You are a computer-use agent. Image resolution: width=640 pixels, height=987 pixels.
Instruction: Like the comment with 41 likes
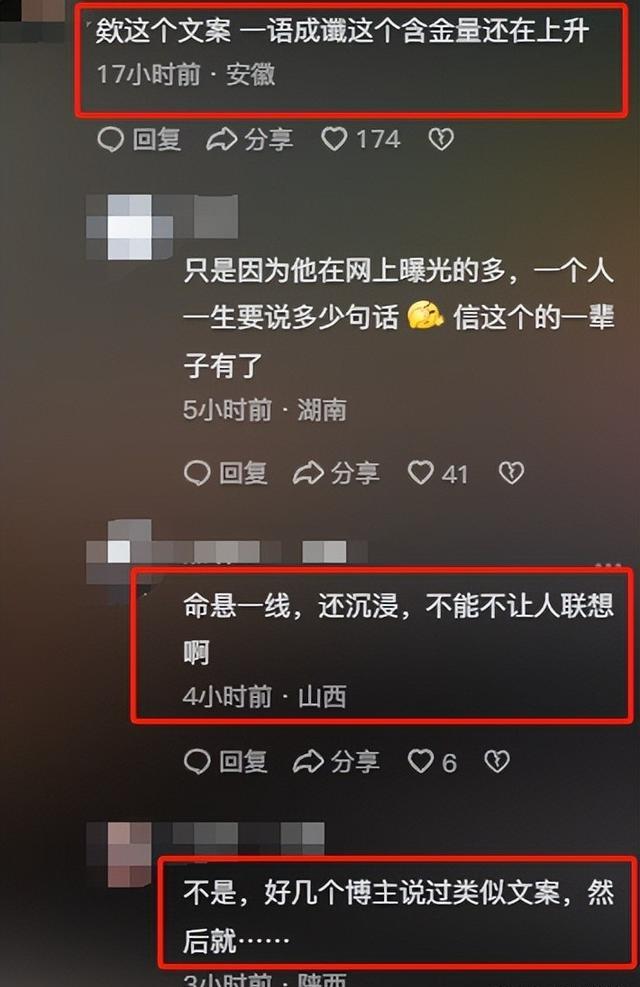[x=420, y=473]
